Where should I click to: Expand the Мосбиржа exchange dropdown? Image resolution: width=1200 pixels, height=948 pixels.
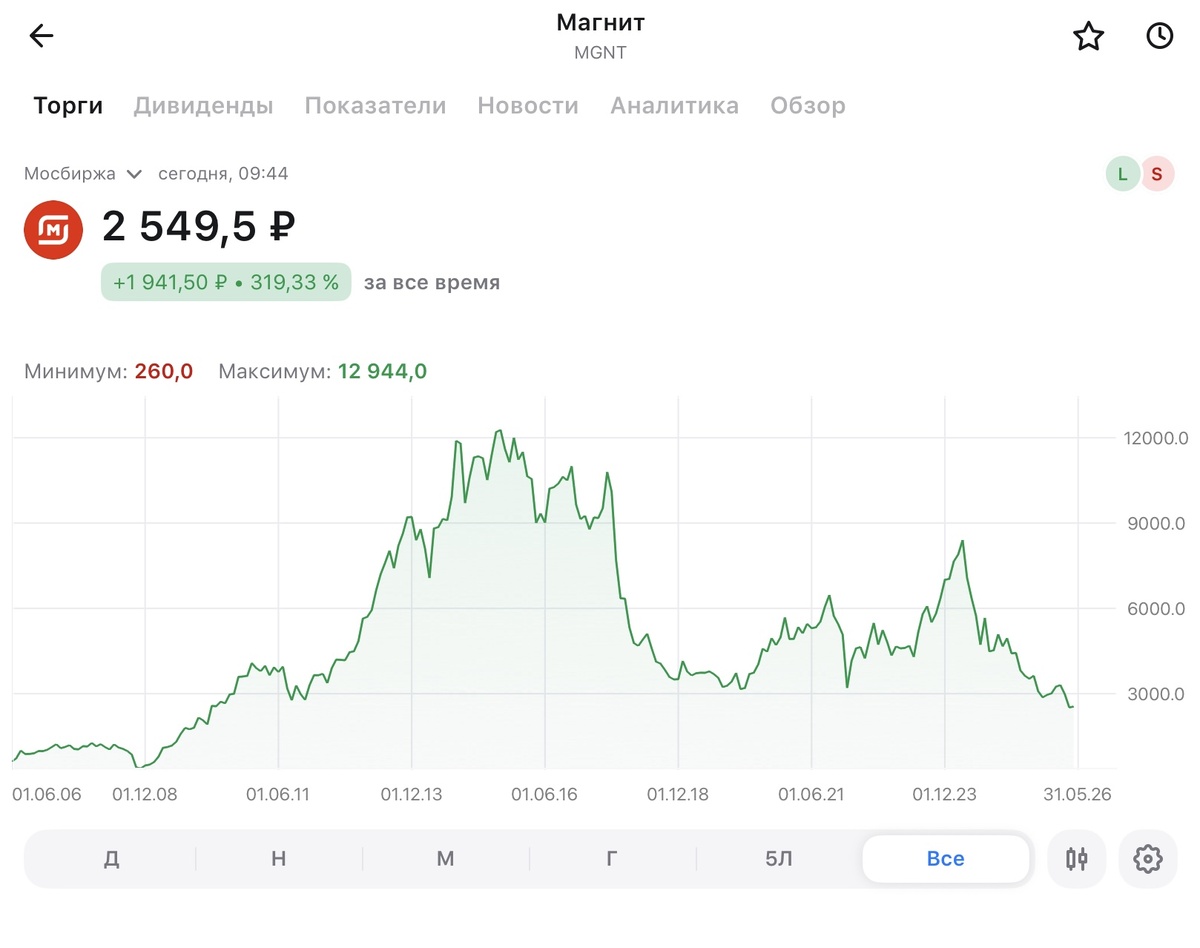click(x=84, y=174)
